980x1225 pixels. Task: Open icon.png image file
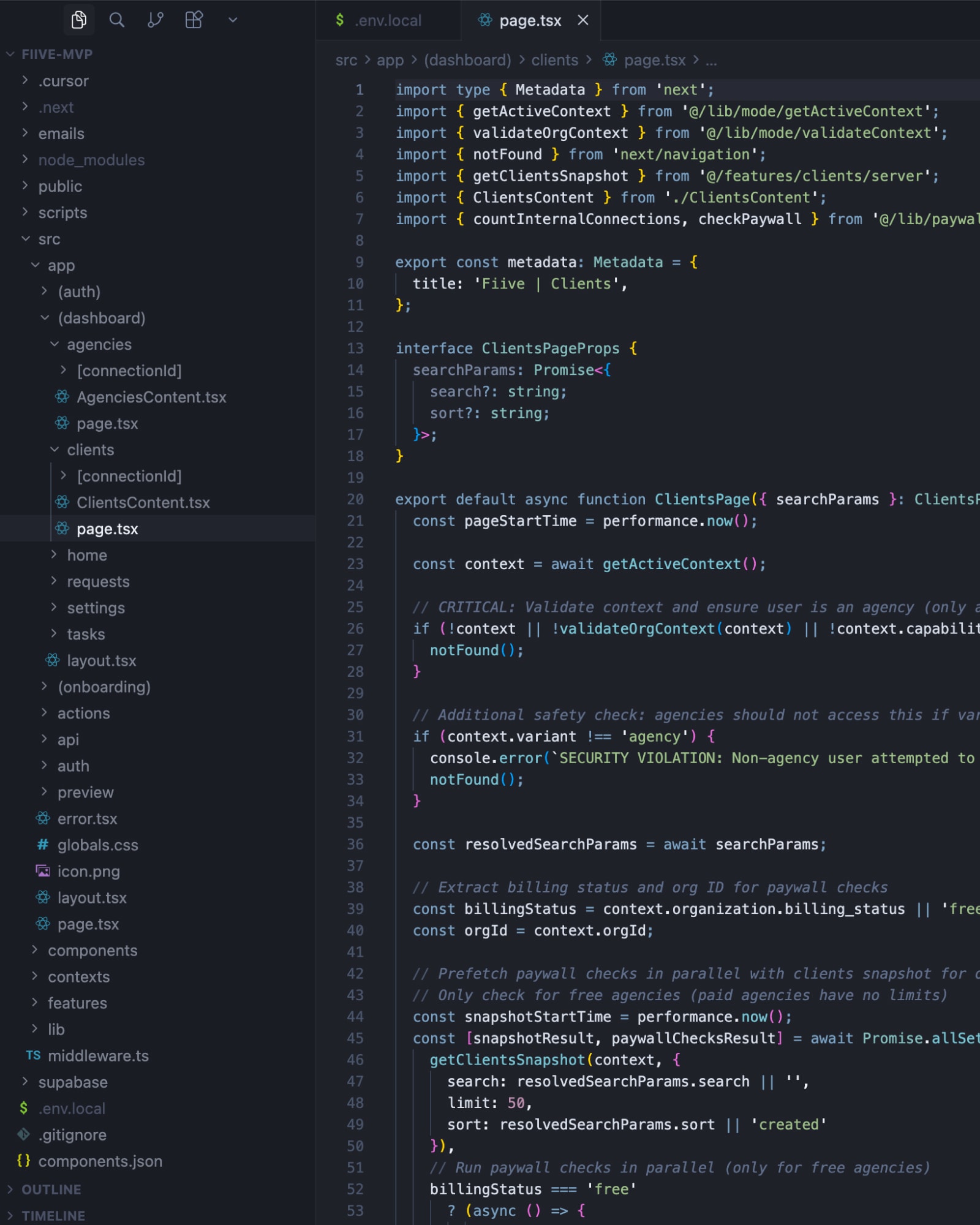point(158,871)
